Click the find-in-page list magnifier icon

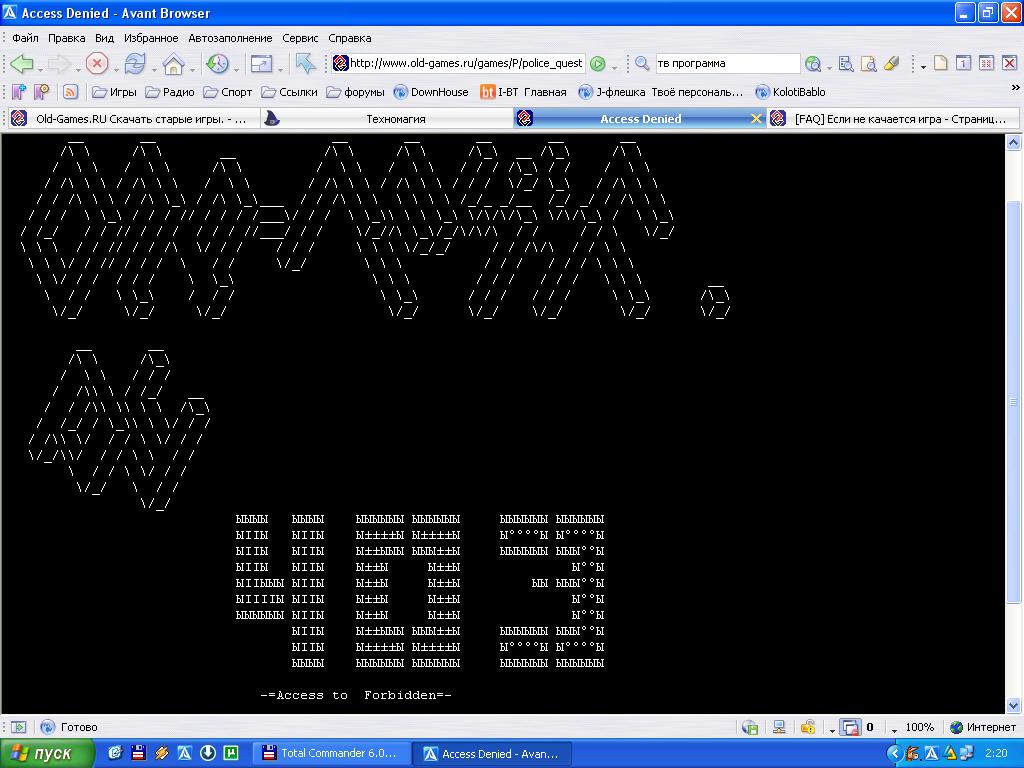pyautogui.click(x=846, y=63)
